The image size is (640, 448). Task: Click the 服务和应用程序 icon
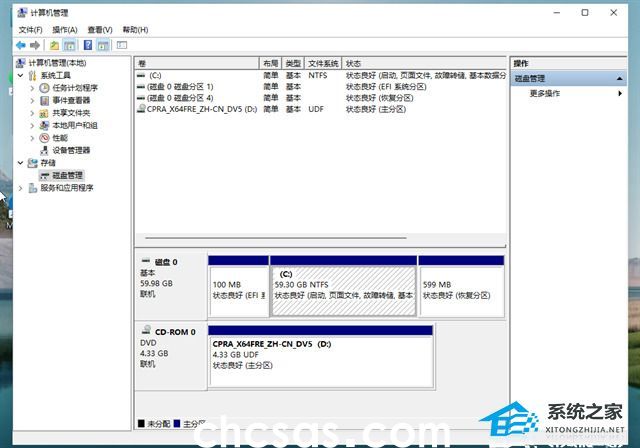(32, 188)
